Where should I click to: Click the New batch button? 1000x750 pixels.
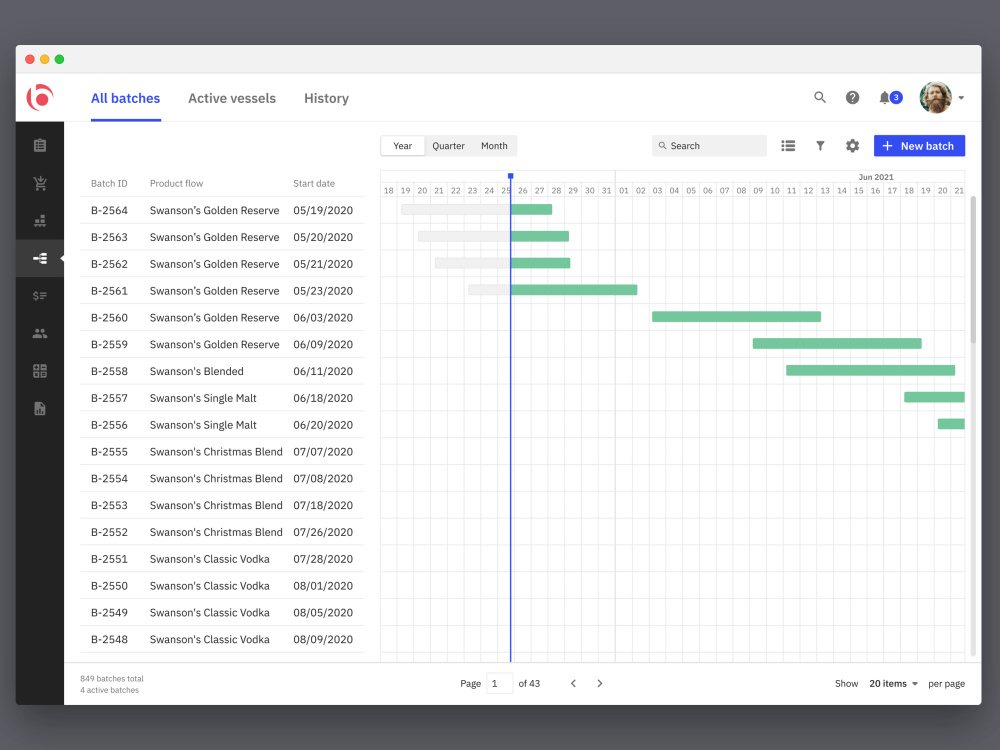click(x=918, y=146)
